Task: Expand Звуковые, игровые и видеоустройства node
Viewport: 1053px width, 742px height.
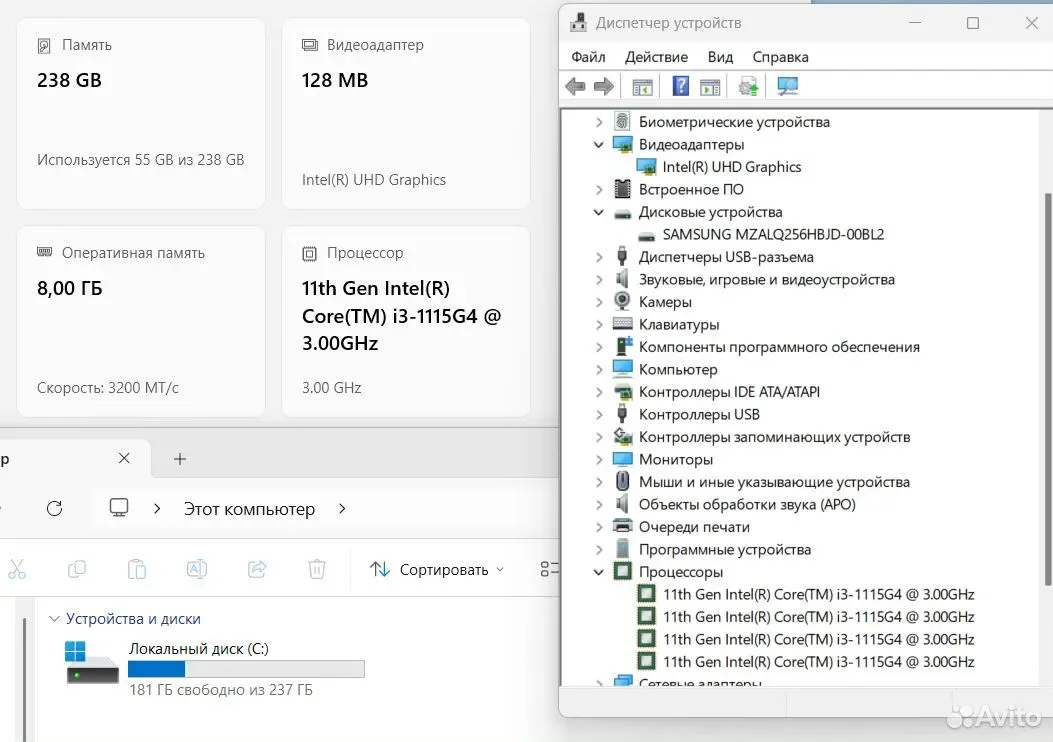Action: point(599,280)
